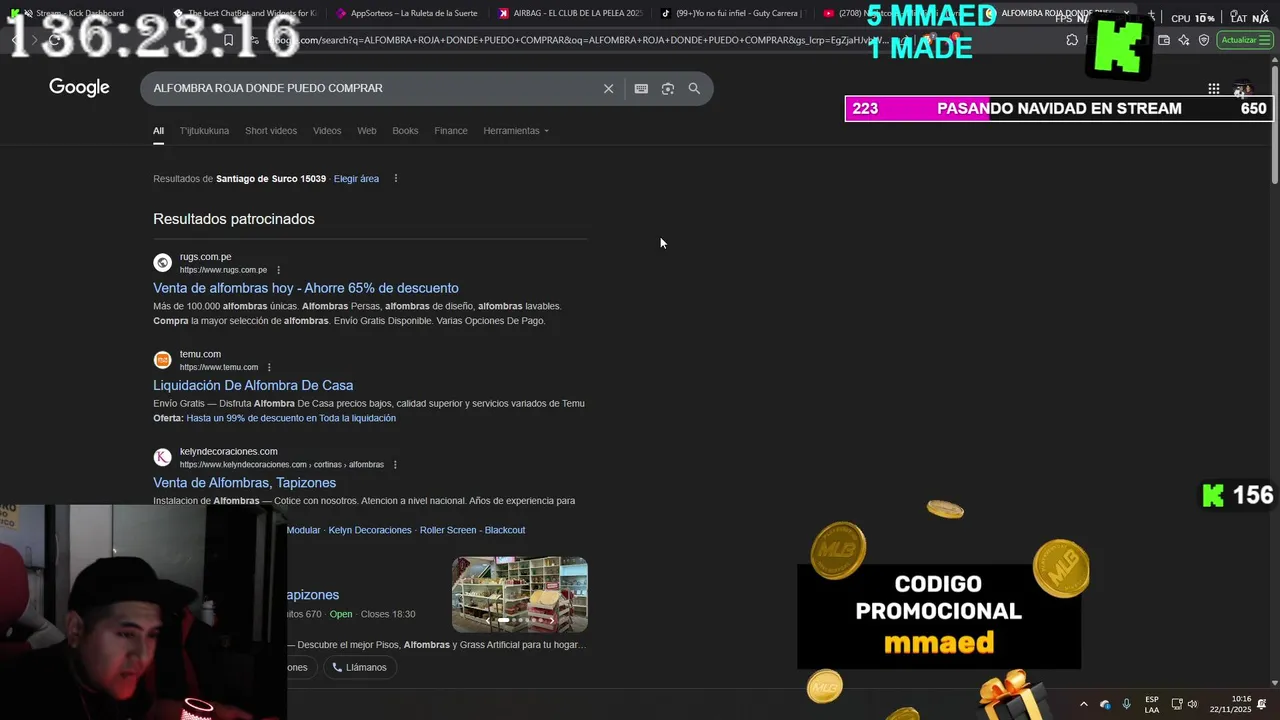Image resolution: width=1280 pixels, height=720 pixels.
Task: Switch to Books results tab
Action: (x=405, y=131)
